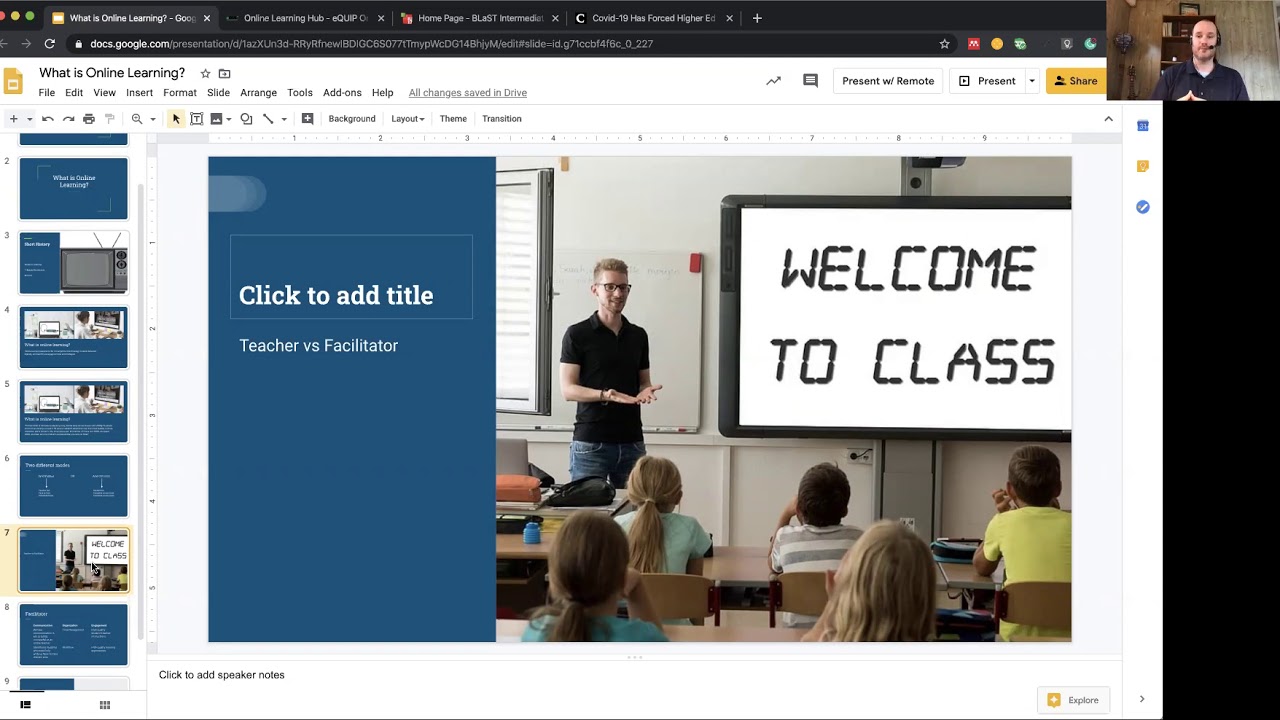Click the Theme button
This screenshot has width=1280, height=720.
(453, 119)
